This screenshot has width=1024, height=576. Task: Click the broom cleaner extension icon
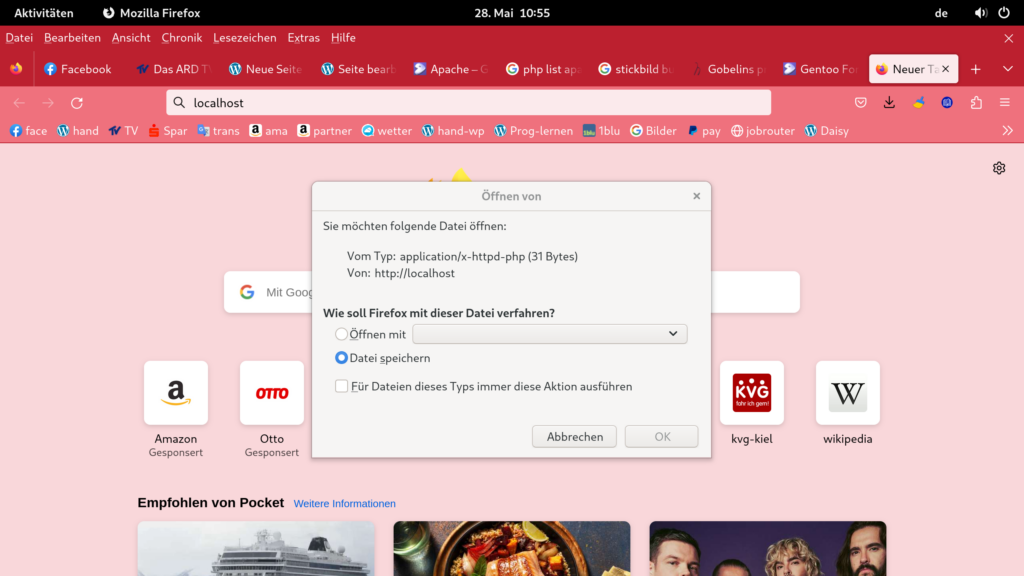(918, 103)
